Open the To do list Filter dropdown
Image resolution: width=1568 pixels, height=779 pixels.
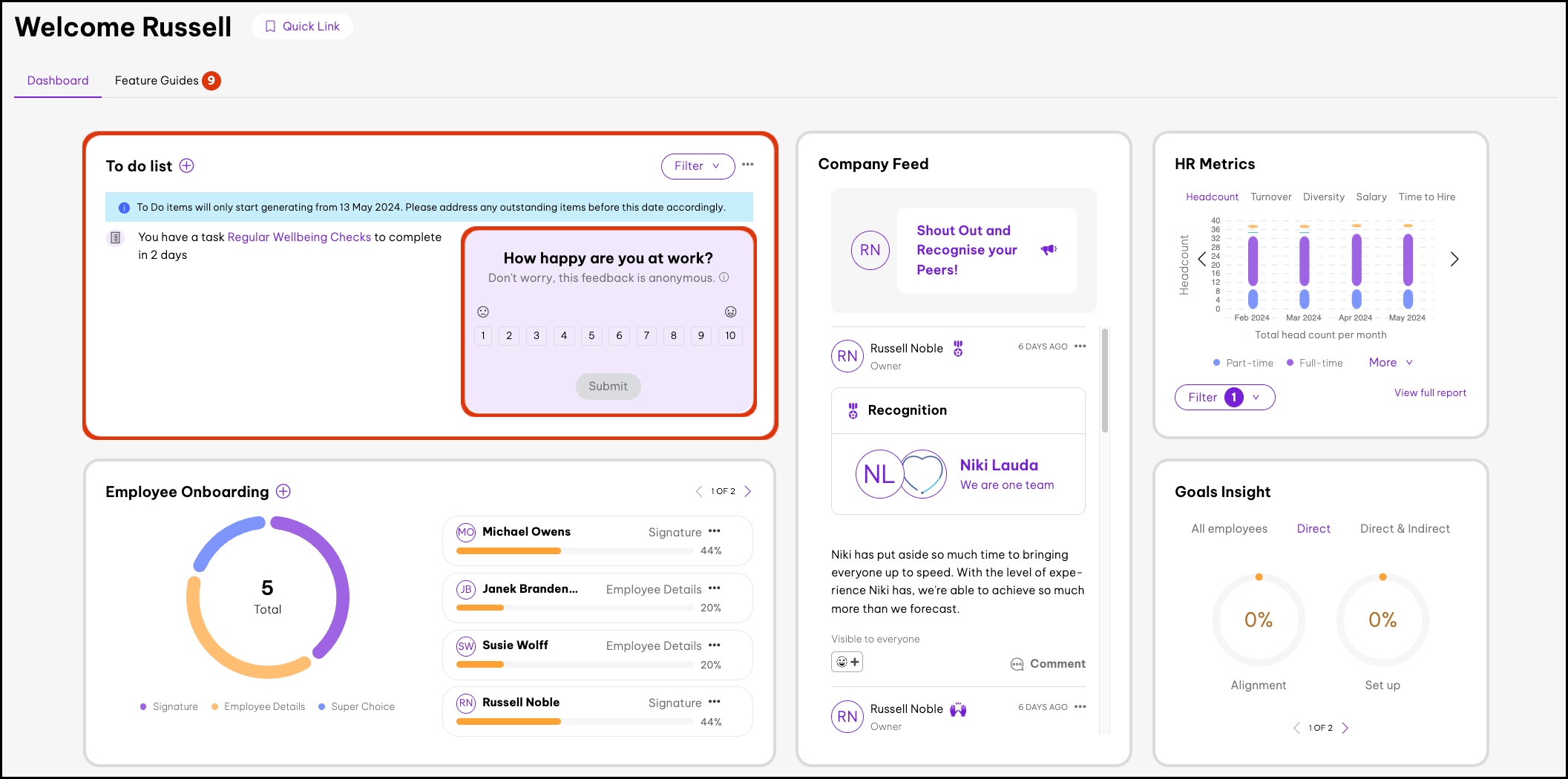tap(697, 166)
